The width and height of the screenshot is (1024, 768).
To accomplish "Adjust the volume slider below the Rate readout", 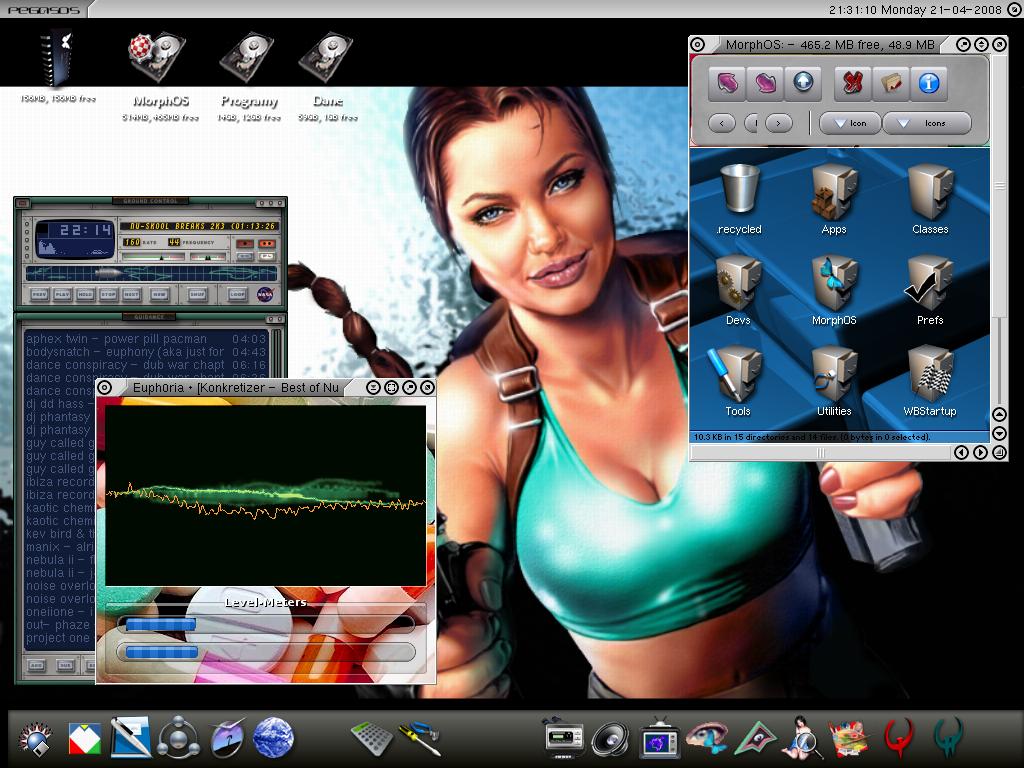I will [153, 257].
